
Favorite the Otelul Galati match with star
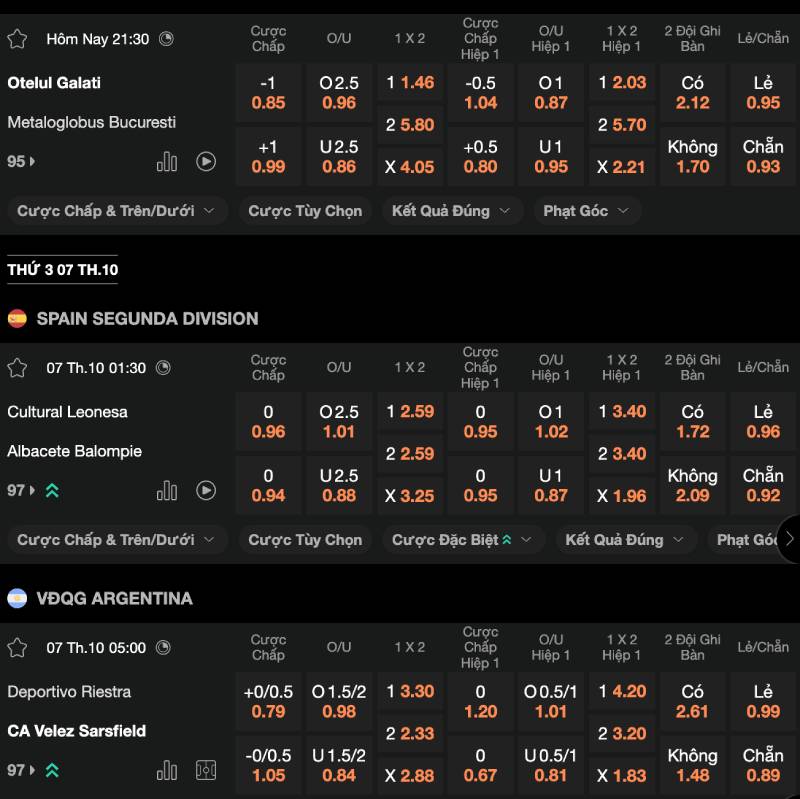pos(17,39)
